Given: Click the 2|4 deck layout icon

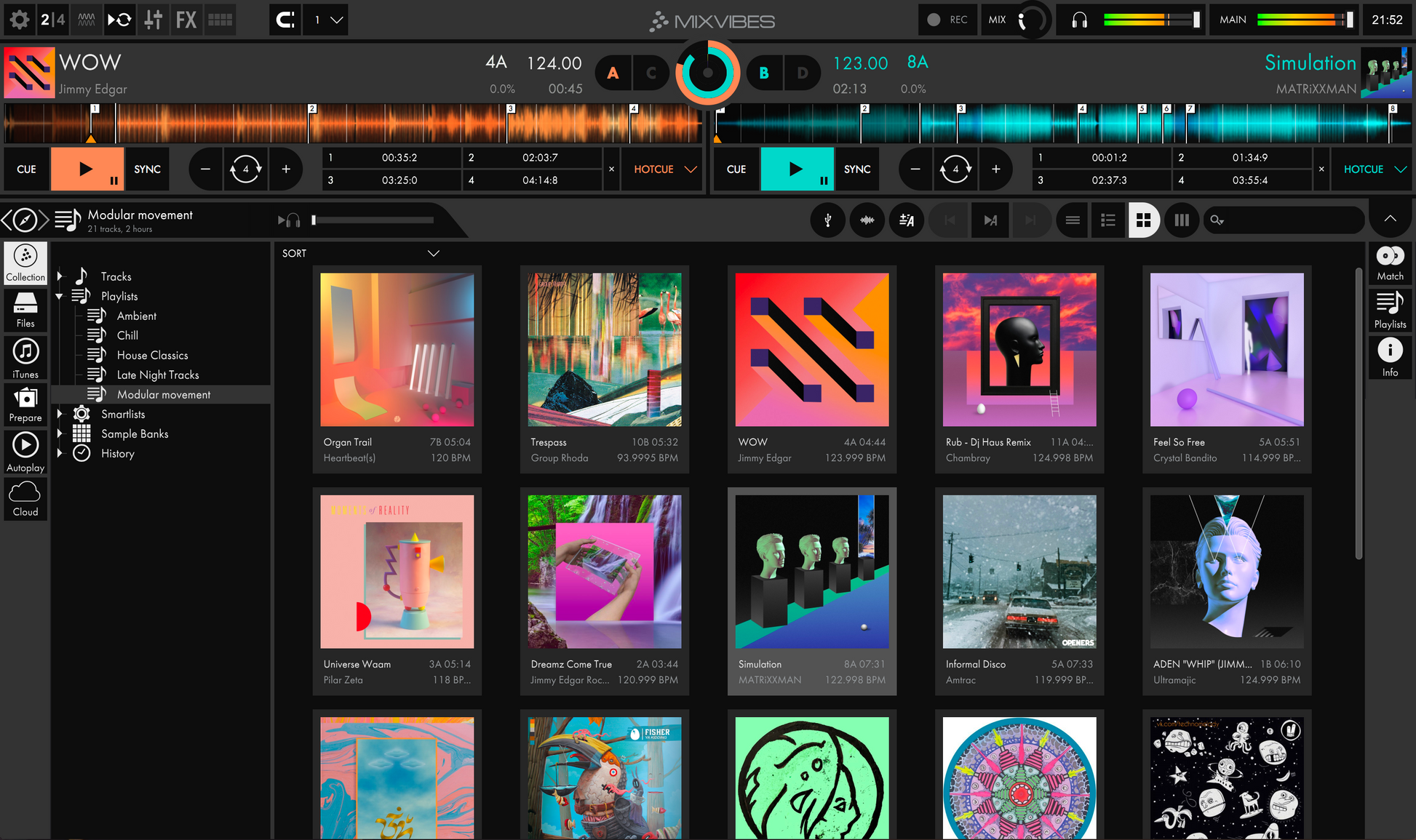Looking at the screenshot, I should pyautogui.click(x=52, y=20).
